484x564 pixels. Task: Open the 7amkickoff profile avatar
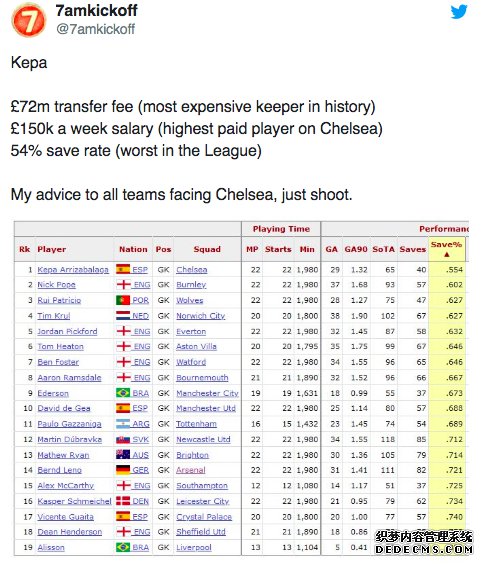tap(29, 20)
